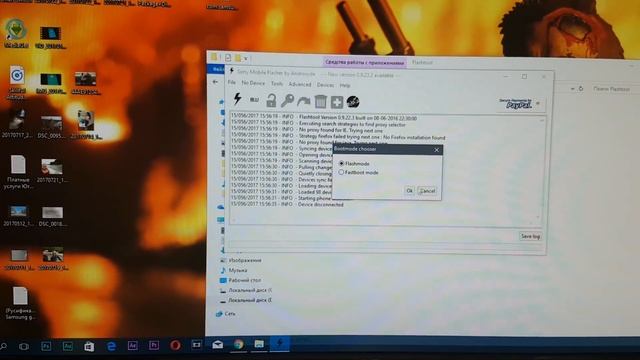Click the 'Device disconnected' log line

point(287,204)
